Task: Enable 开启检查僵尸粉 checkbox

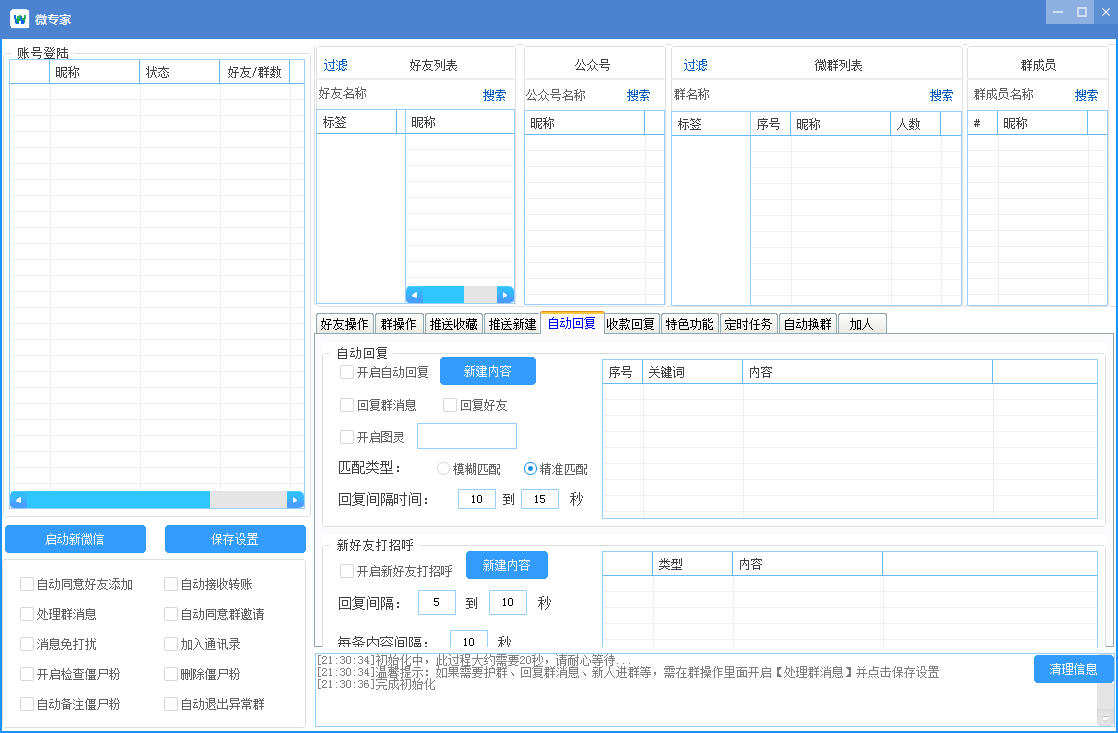Action: tap(27, 674)
